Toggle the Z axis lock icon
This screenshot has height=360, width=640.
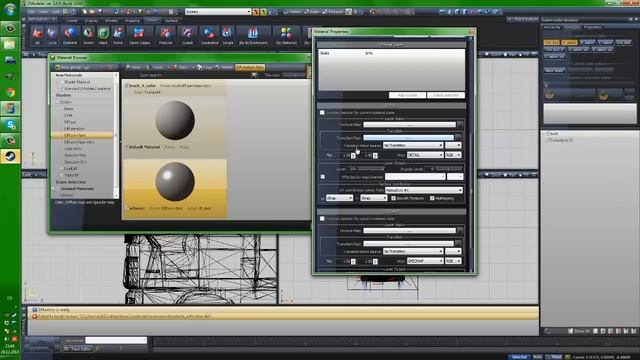[271, 12]
